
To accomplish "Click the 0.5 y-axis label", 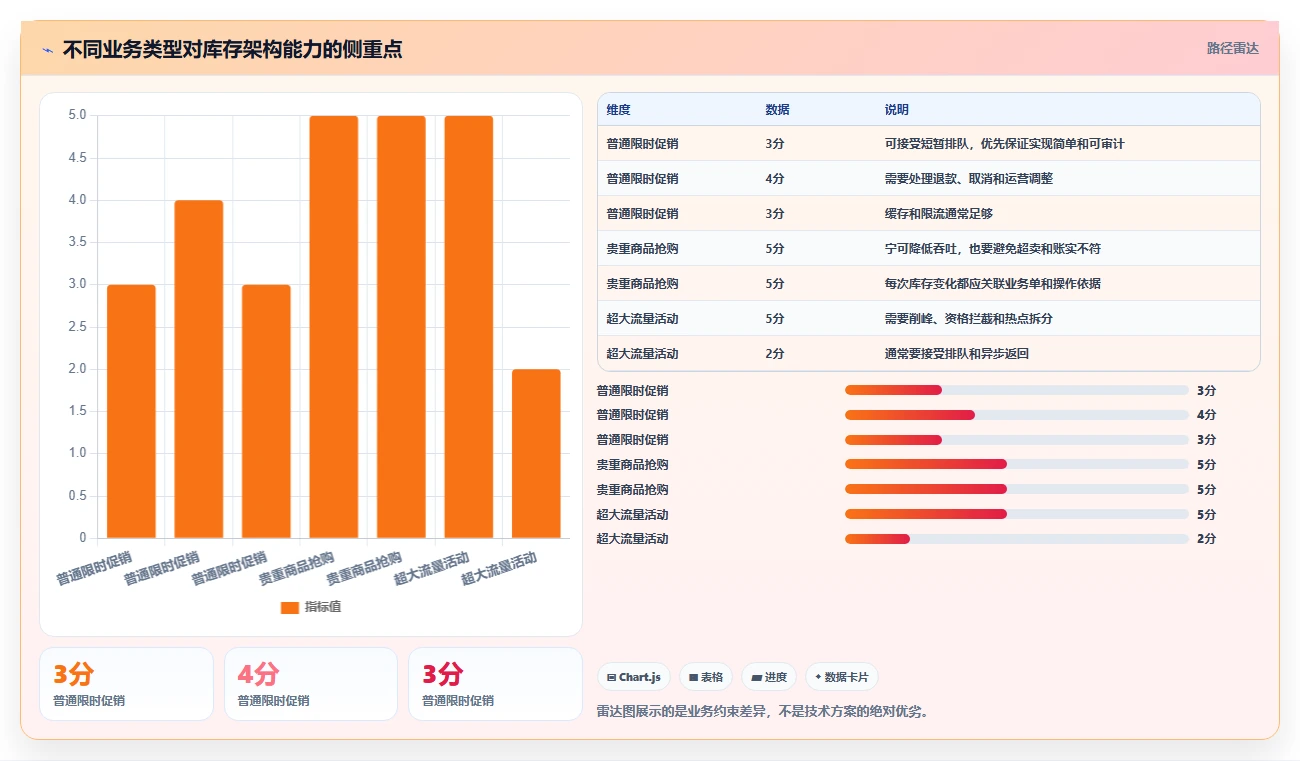I will [77, 496].
